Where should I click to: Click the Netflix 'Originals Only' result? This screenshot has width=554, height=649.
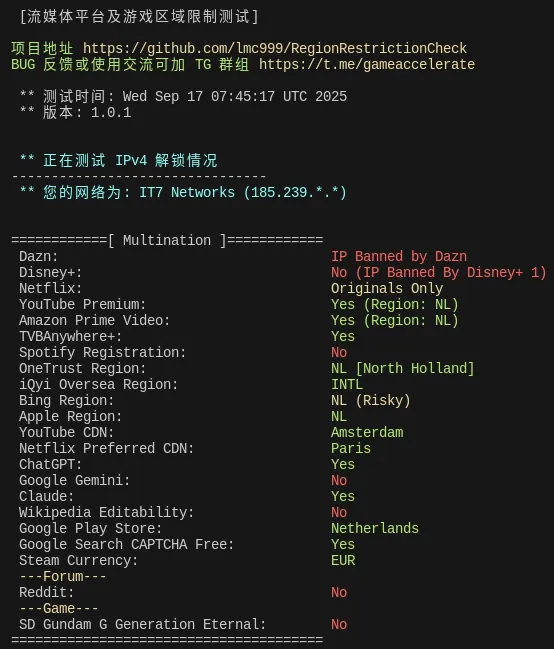click(387, 288)
